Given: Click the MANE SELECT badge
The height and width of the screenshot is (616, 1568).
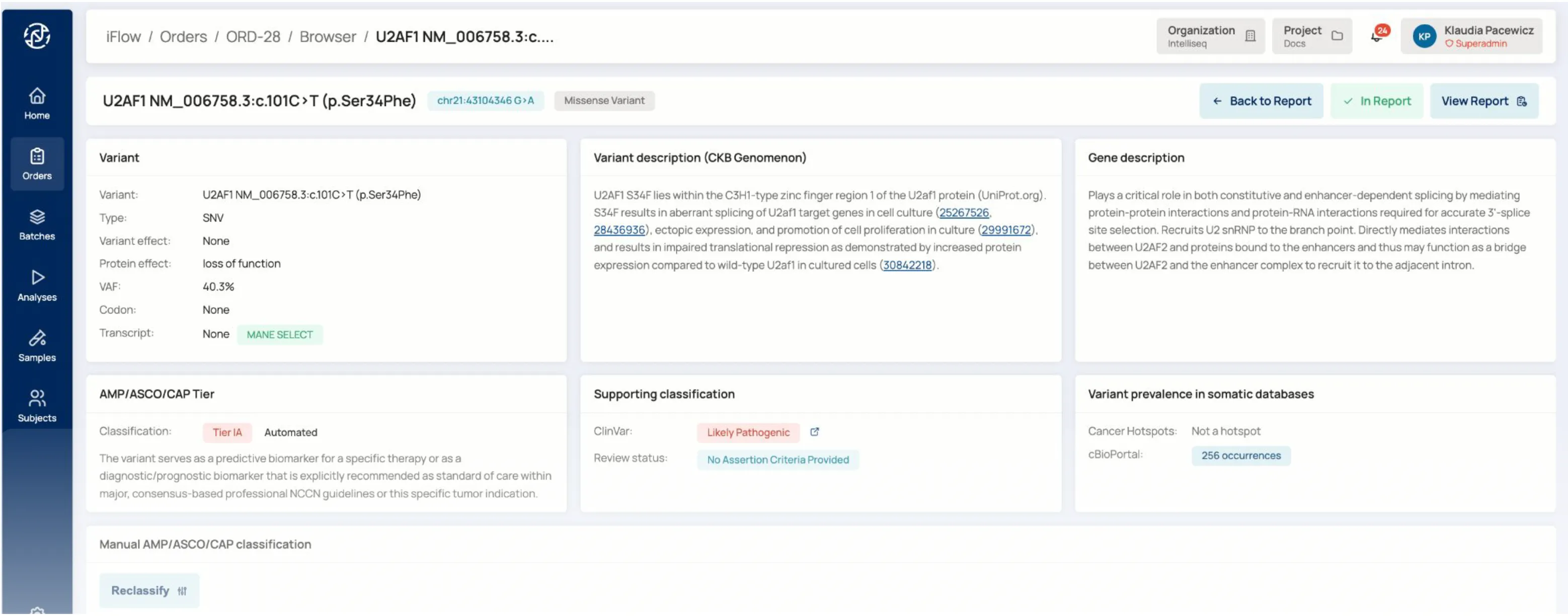Looking at the screenshot, I should click(x=279, y=334).
